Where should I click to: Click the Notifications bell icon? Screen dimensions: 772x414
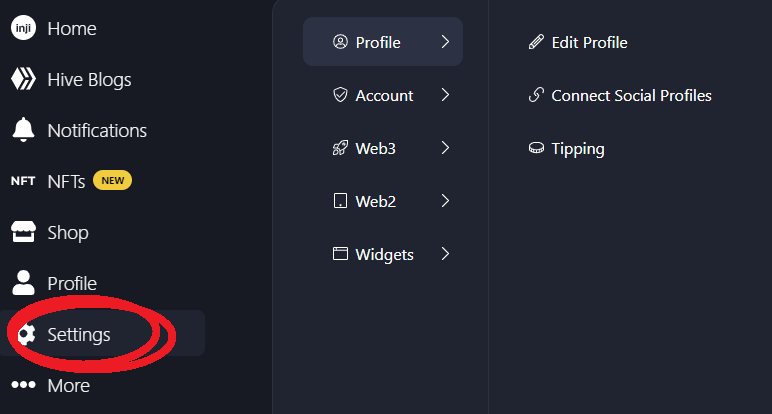pyautogui.click(x=23, y=130)
